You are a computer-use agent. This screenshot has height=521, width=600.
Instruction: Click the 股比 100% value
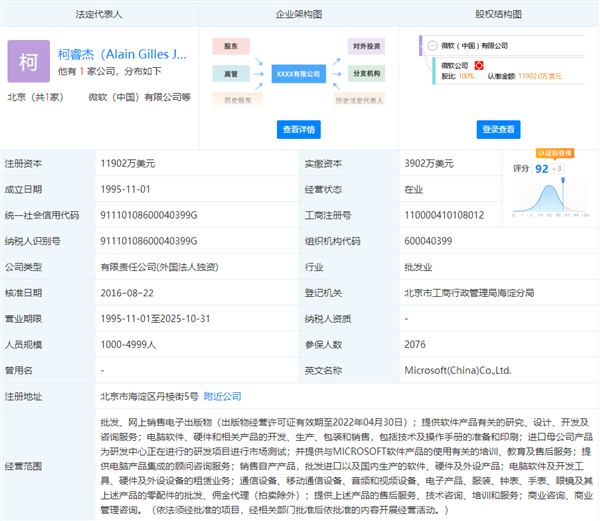466,76
